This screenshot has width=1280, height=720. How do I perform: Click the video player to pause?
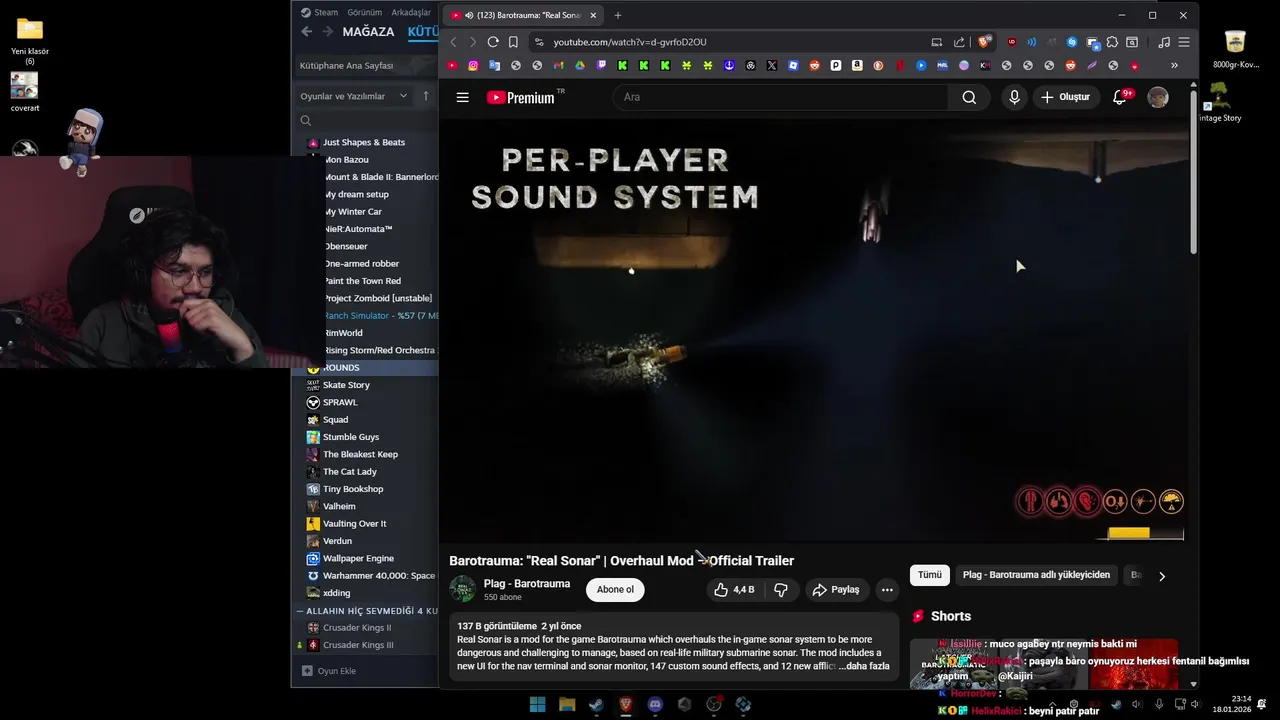coord(816,330)
